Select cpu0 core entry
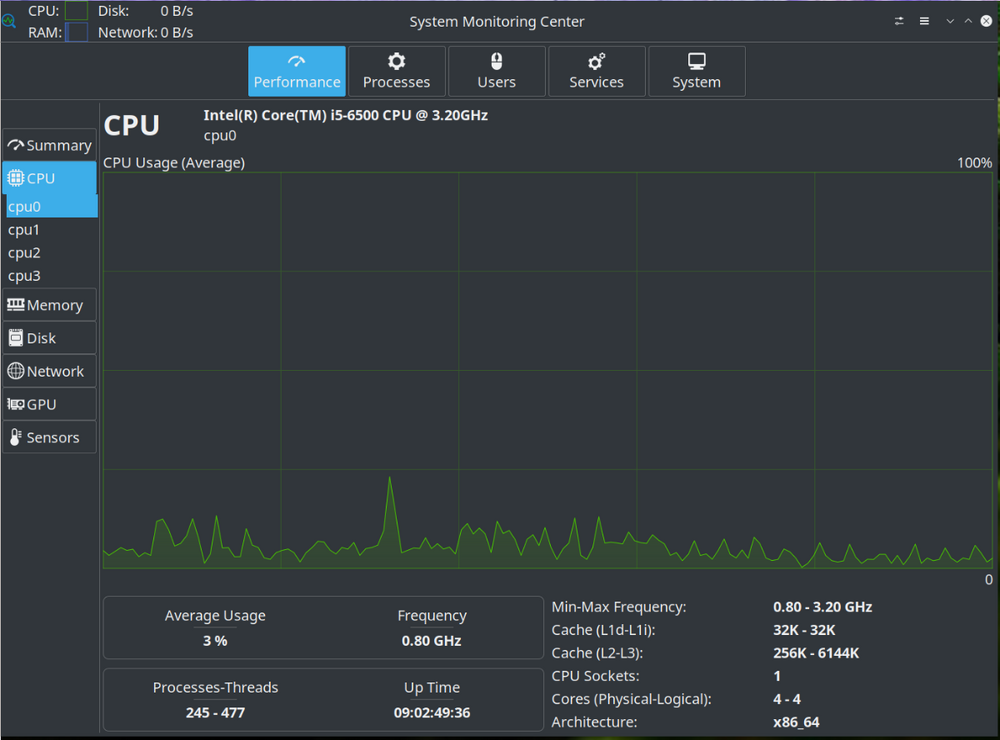 tap(52, 206)
